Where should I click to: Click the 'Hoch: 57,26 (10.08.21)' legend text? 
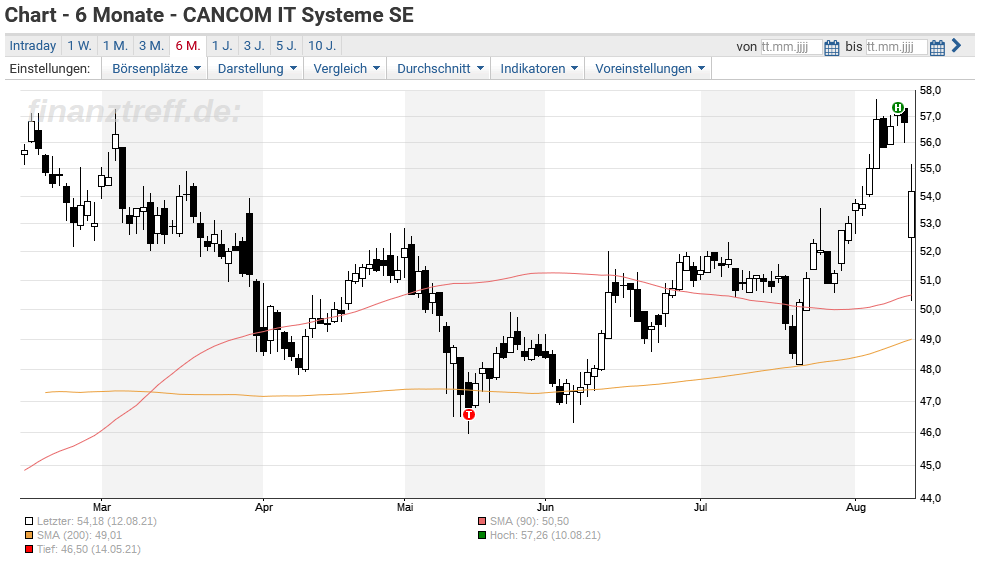(545, 535)
